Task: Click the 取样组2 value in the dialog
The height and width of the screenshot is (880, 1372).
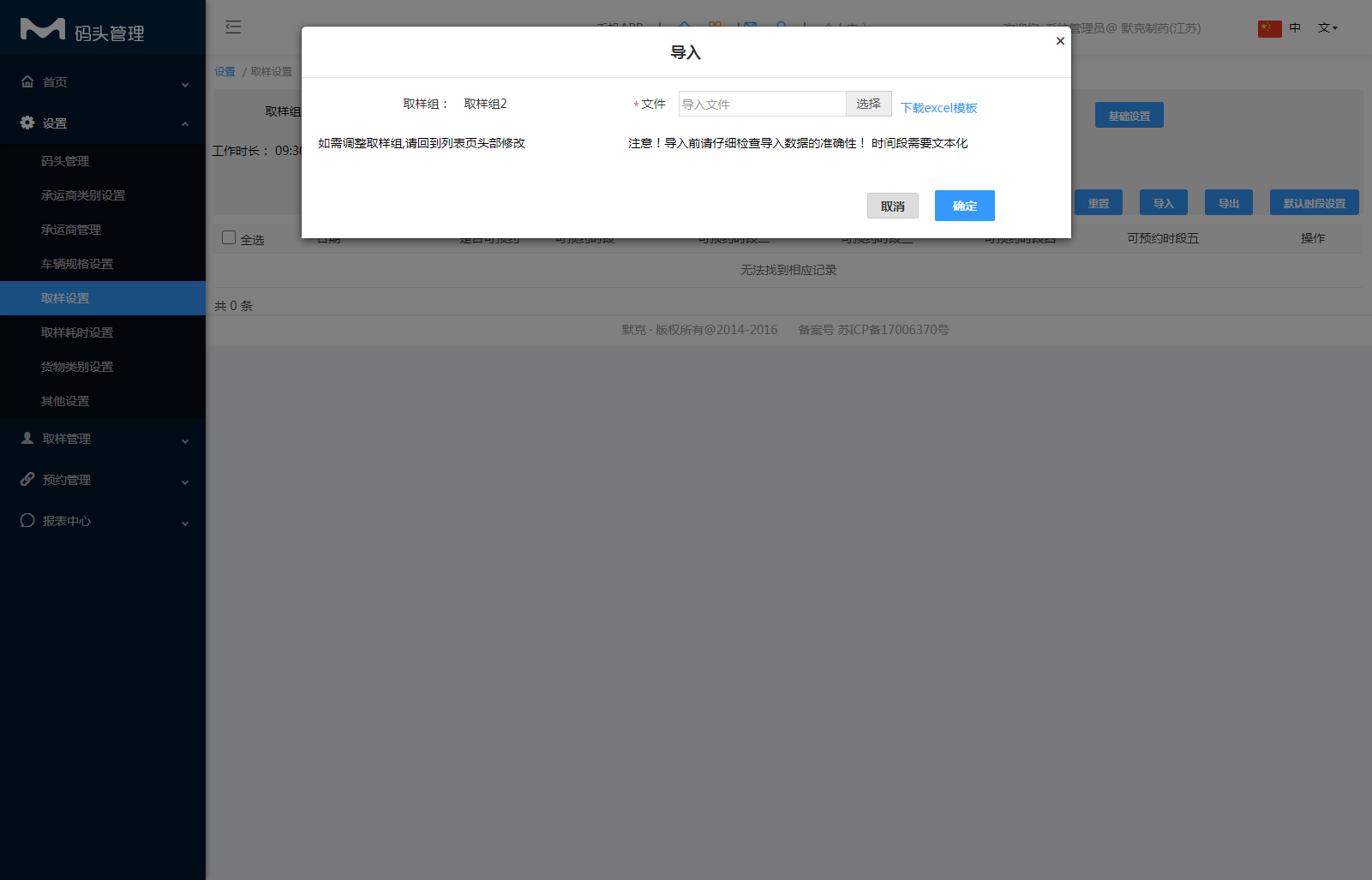Action: point(485,104)
